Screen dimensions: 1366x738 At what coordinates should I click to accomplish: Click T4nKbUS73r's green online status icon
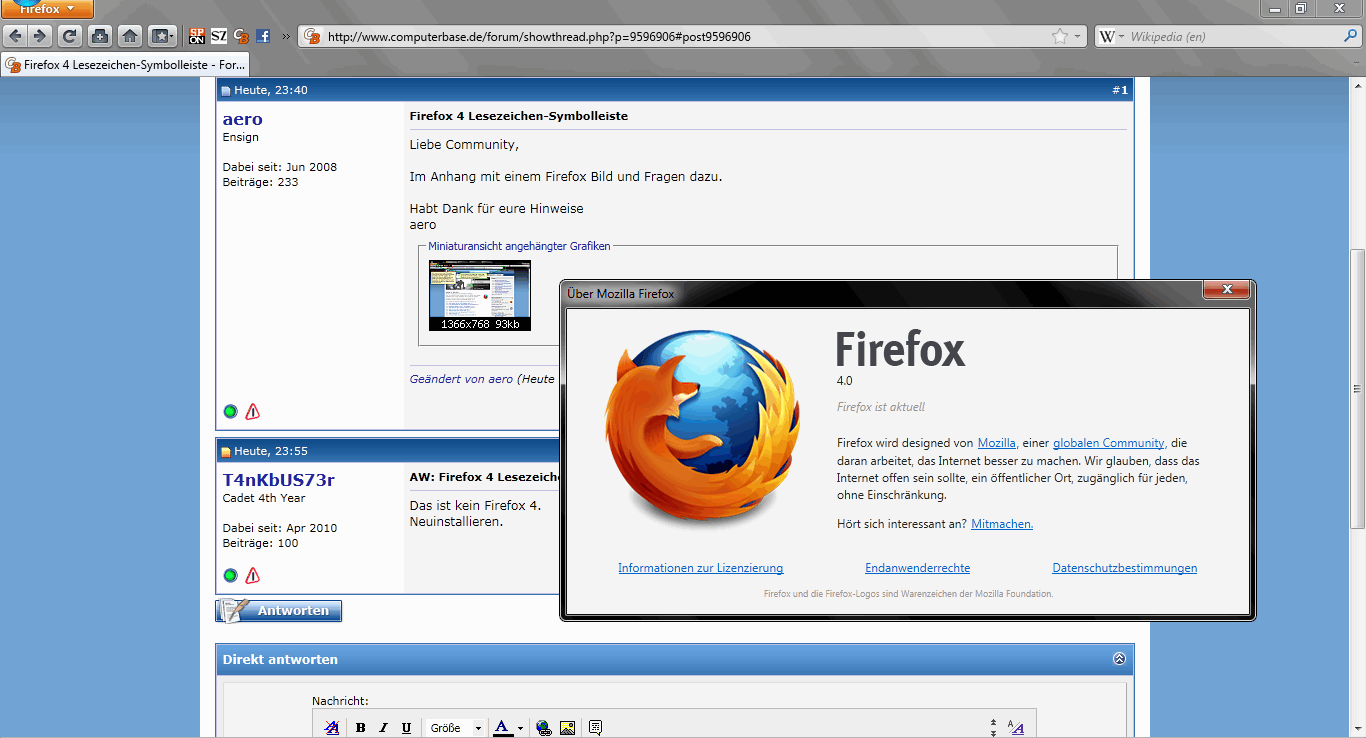pyautogui.click(x=230, y=575)
